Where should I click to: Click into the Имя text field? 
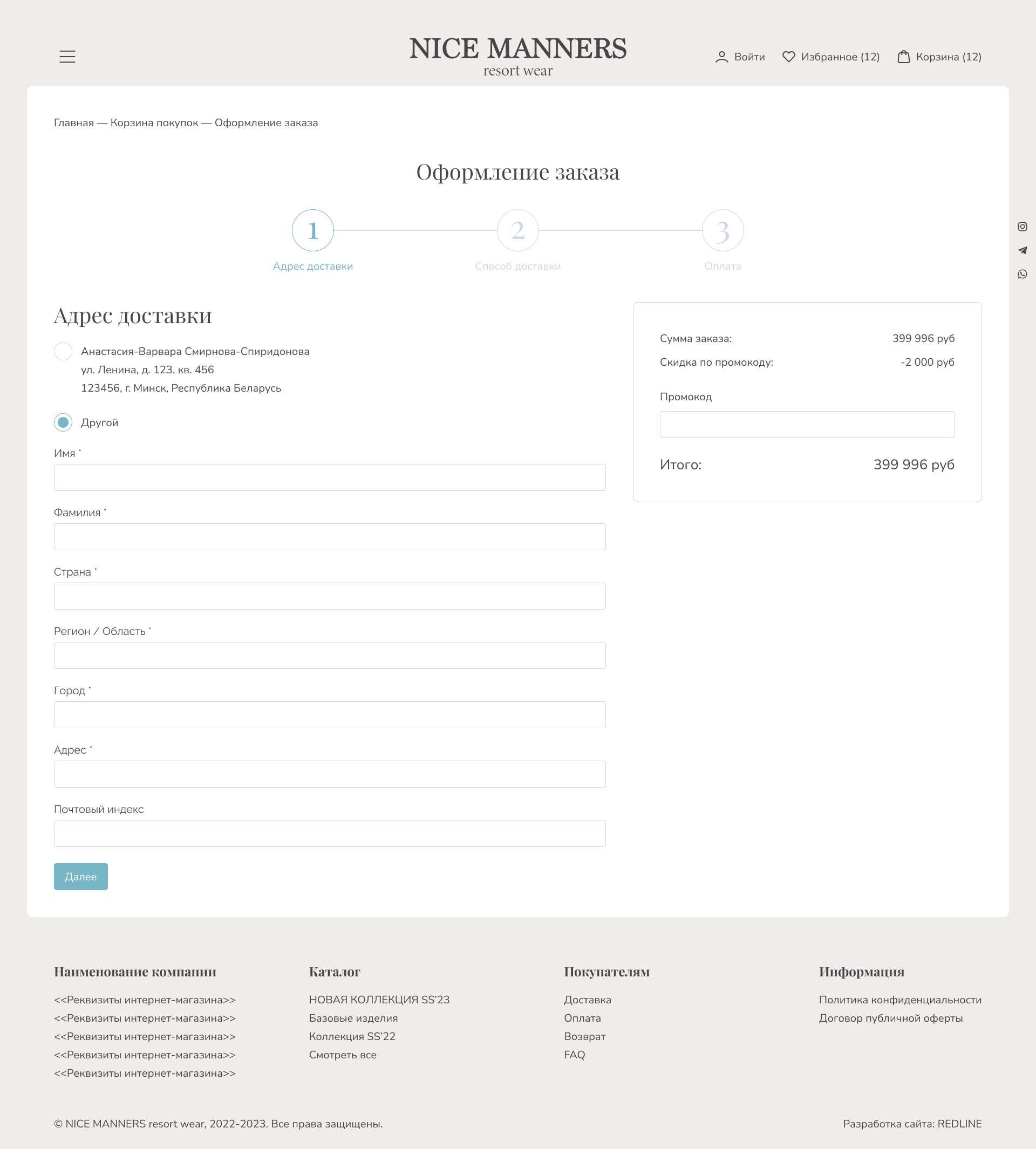coord(330,477)
